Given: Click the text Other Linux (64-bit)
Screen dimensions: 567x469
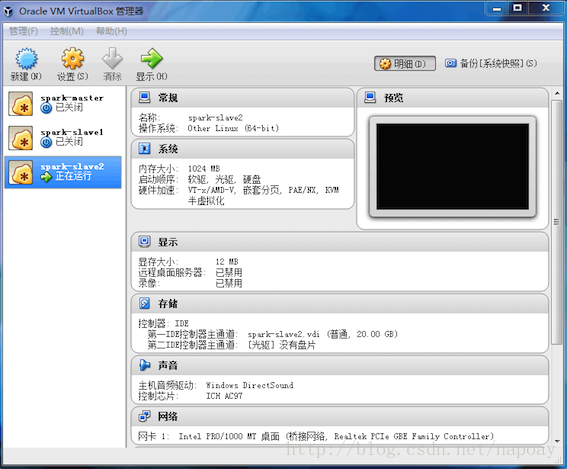Looking at the screenshot, I should click(233, 128).
